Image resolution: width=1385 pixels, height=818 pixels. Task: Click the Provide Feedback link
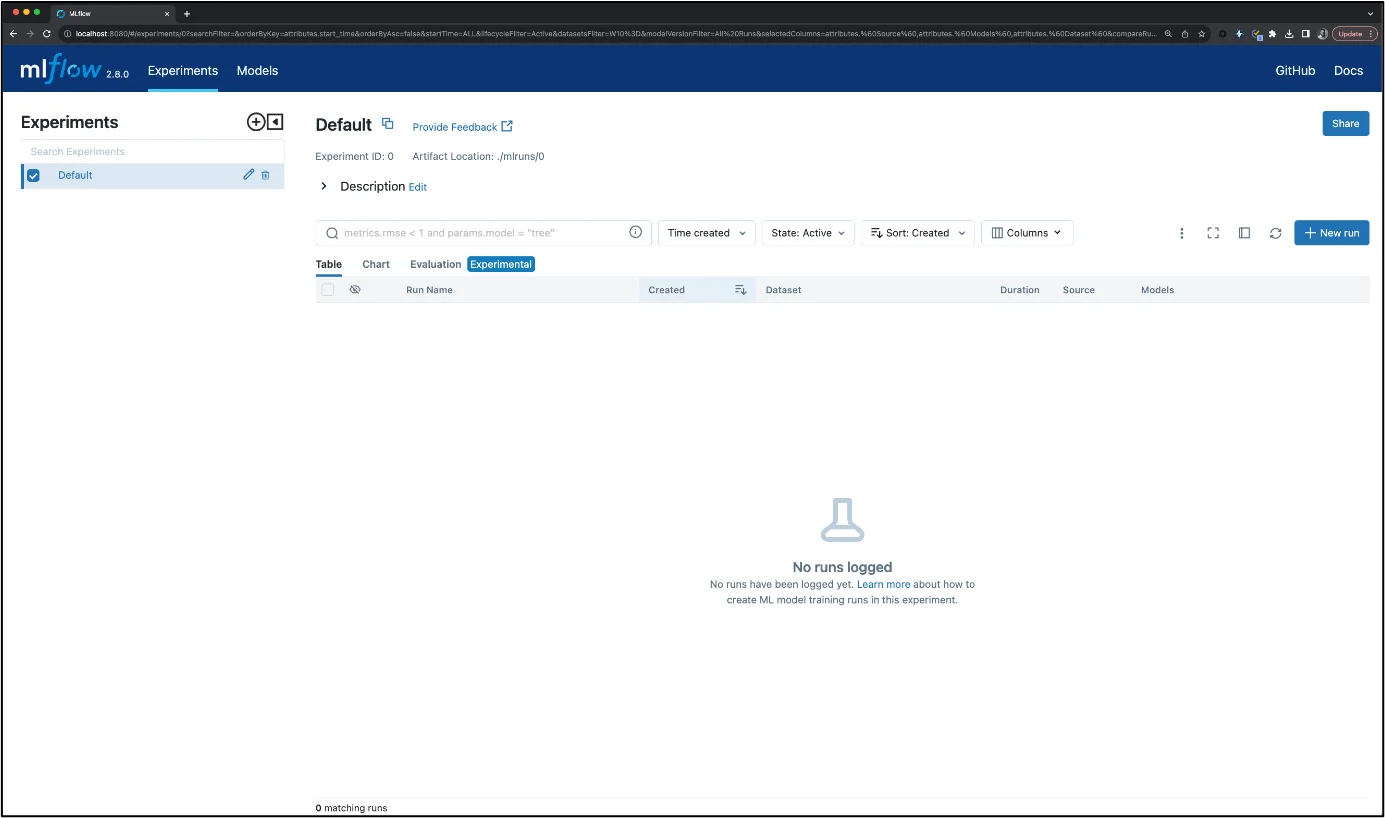click(463, 127)
